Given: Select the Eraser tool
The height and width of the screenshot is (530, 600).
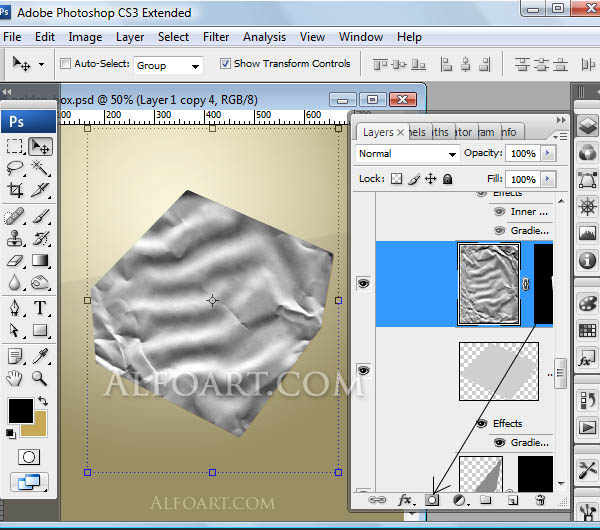Looking at the screenshot, I should (15, 261).
